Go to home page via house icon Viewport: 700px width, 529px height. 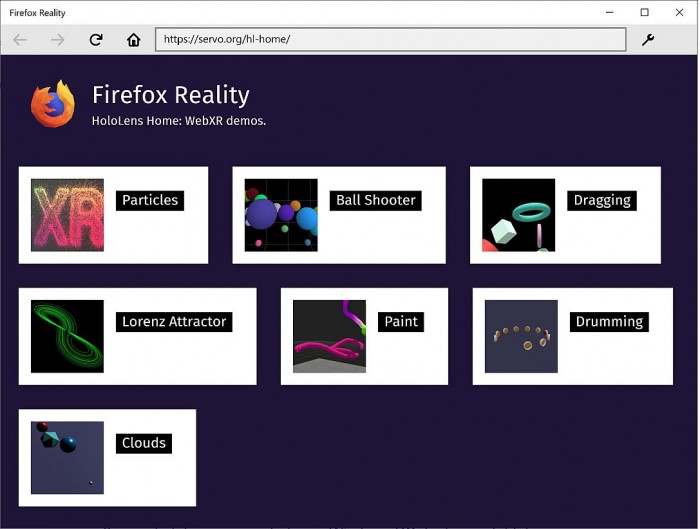134,40
